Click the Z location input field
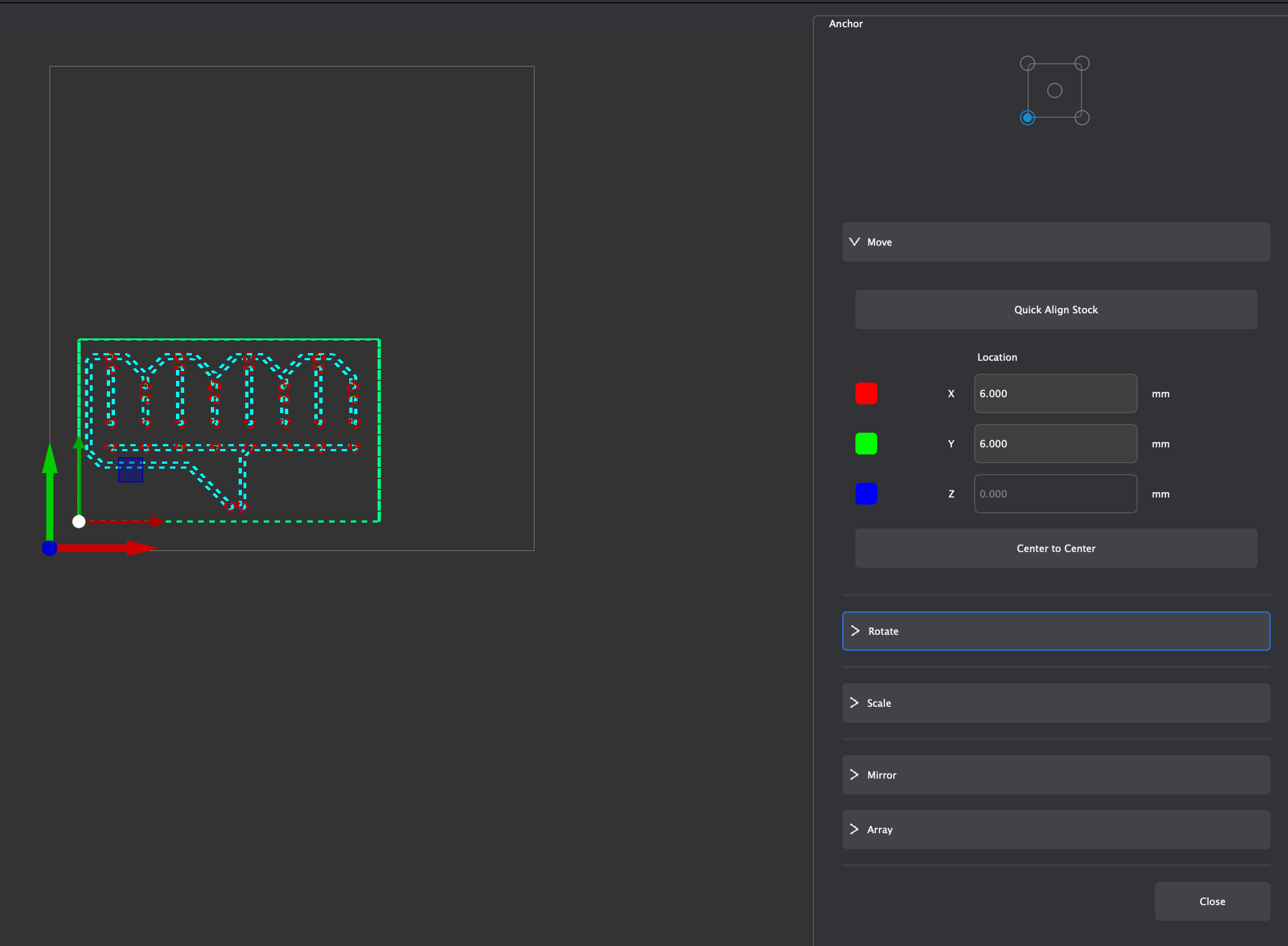This screenshot has width=1288, height=946. click(1055, 494)
